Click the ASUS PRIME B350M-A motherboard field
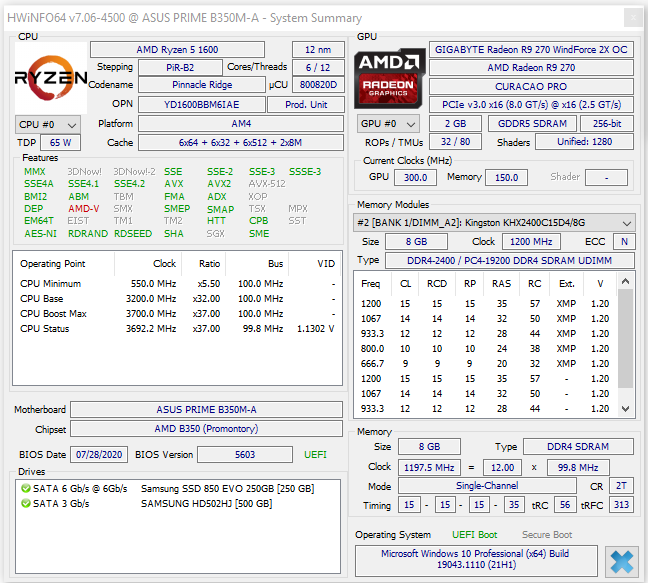Image resolution: width=648 pixels, height=583 pixels. tap(206, 409)
